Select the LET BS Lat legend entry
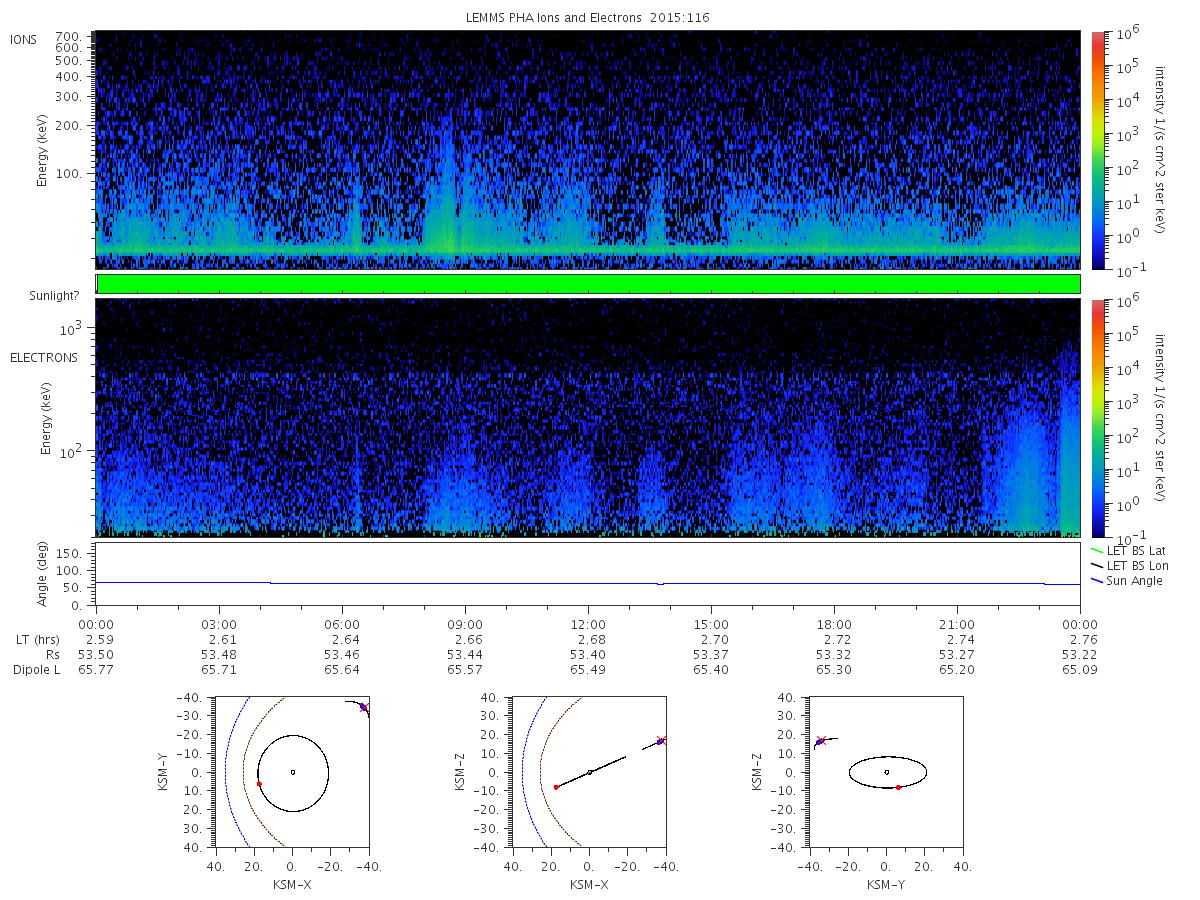This screenshot has height=900, width=1200. 1129,551
